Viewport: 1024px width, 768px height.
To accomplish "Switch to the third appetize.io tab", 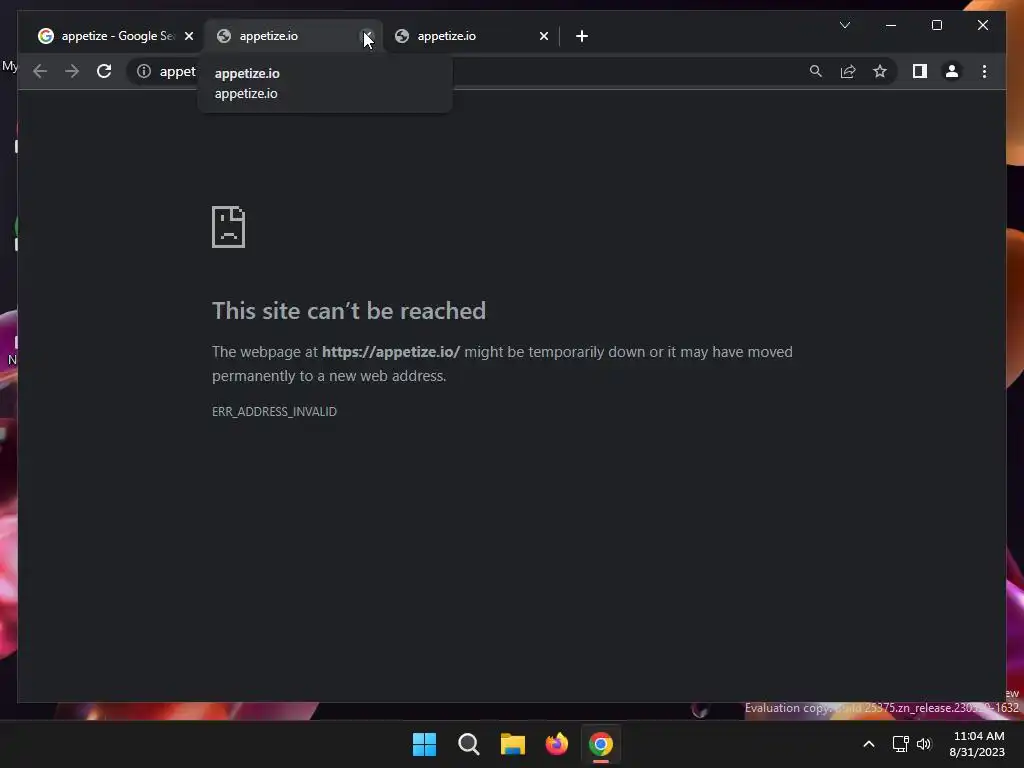I will 469,36.
